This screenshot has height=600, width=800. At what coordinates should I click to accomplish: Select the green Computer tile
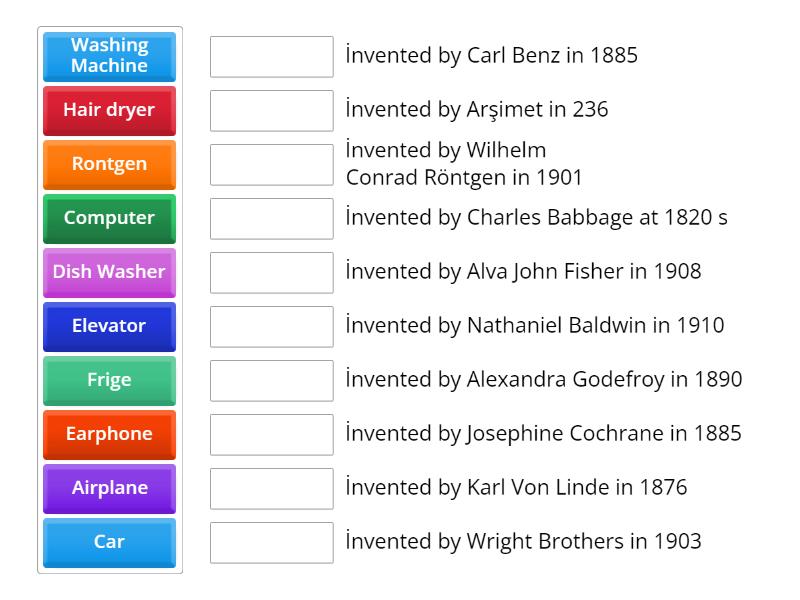pyautogui.click(x=109, y=218)
